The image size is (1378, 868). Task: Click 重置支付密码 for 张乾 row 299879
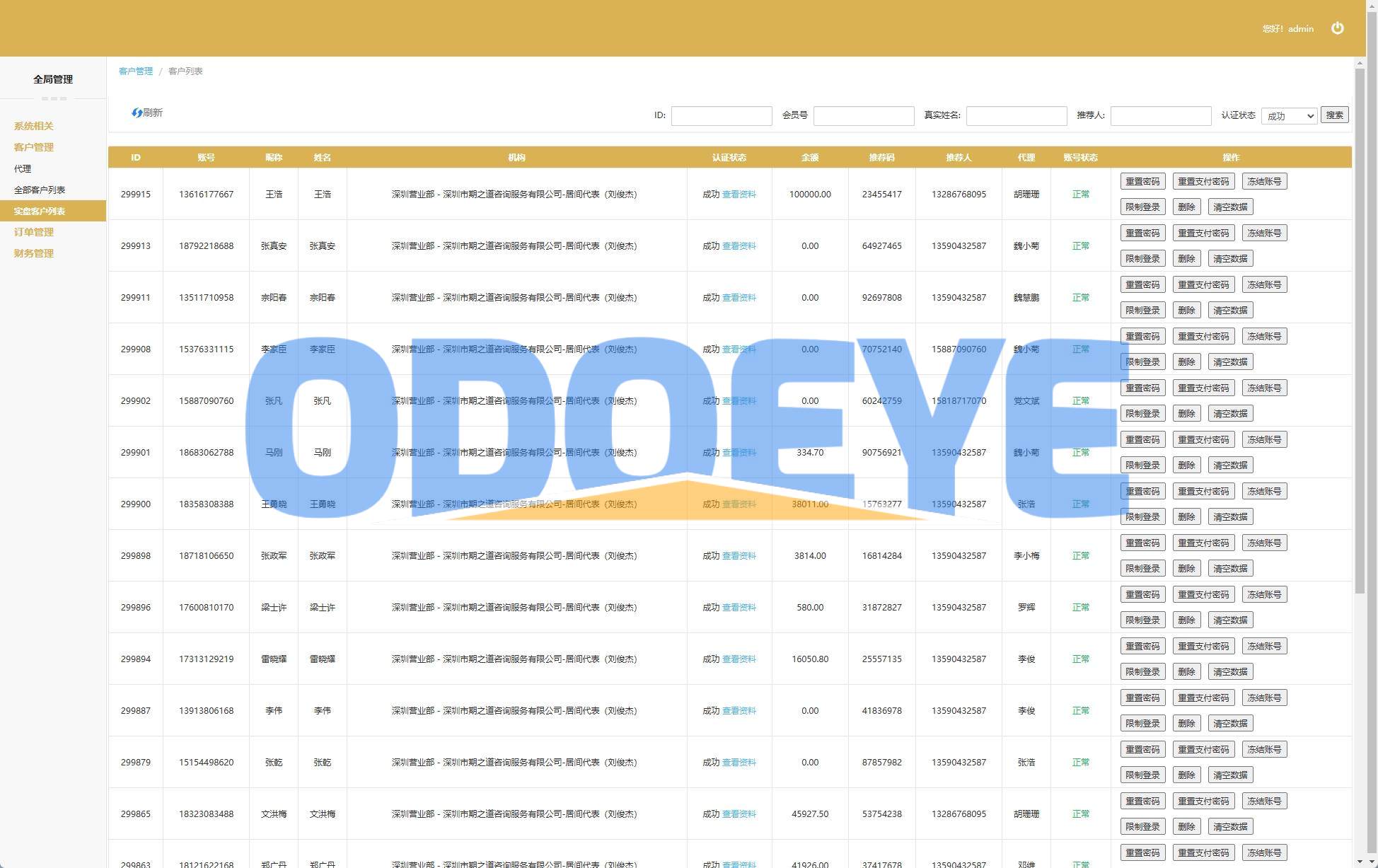tap(1203, 749)
